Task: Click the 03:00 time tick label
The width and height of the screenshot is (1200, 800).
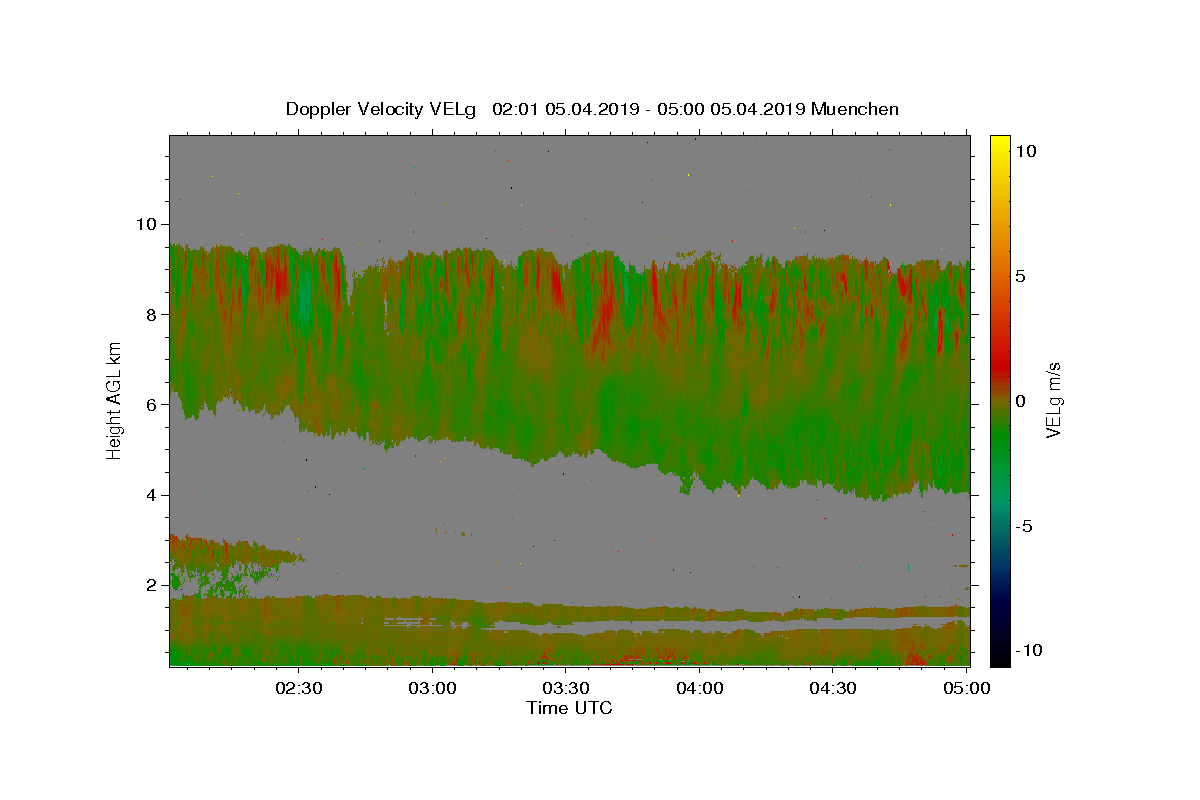Action: tap(433, 688)
